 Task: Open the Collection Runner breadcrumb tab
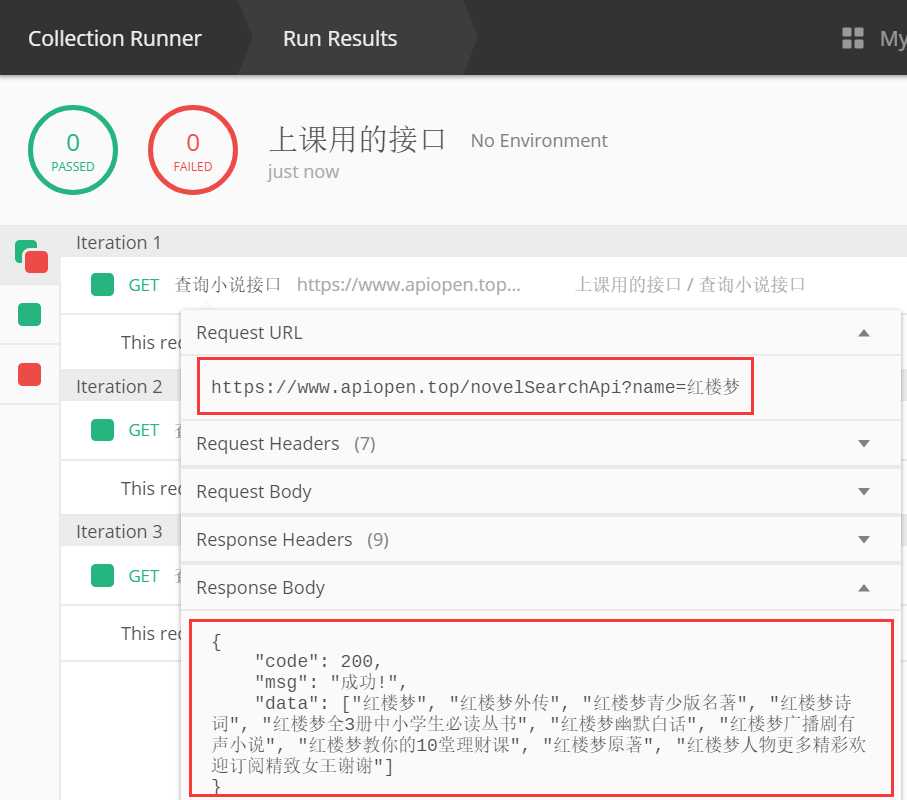click(x=115, y=38)
